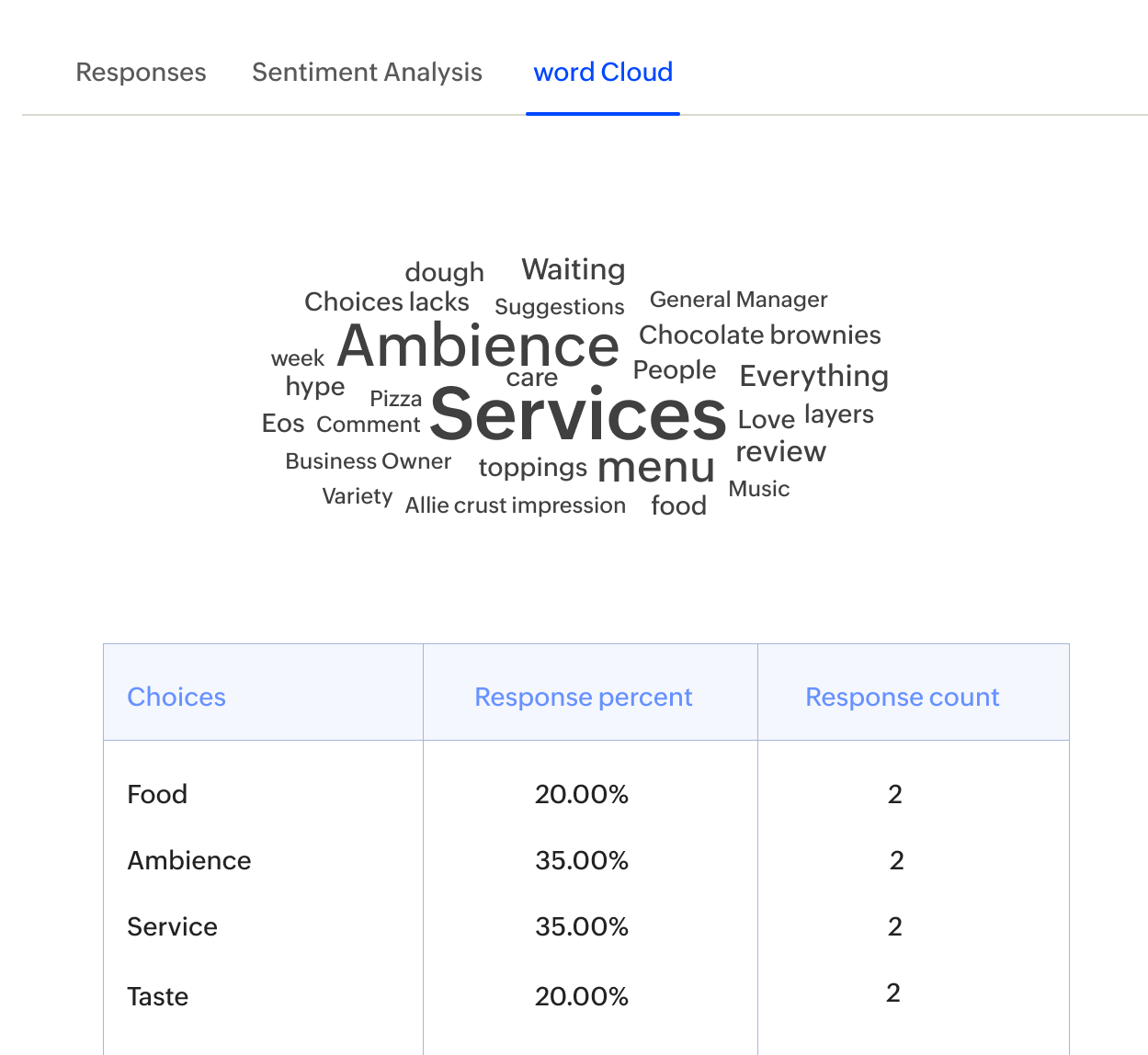Click the word Services in cloud

click(578, 414)
